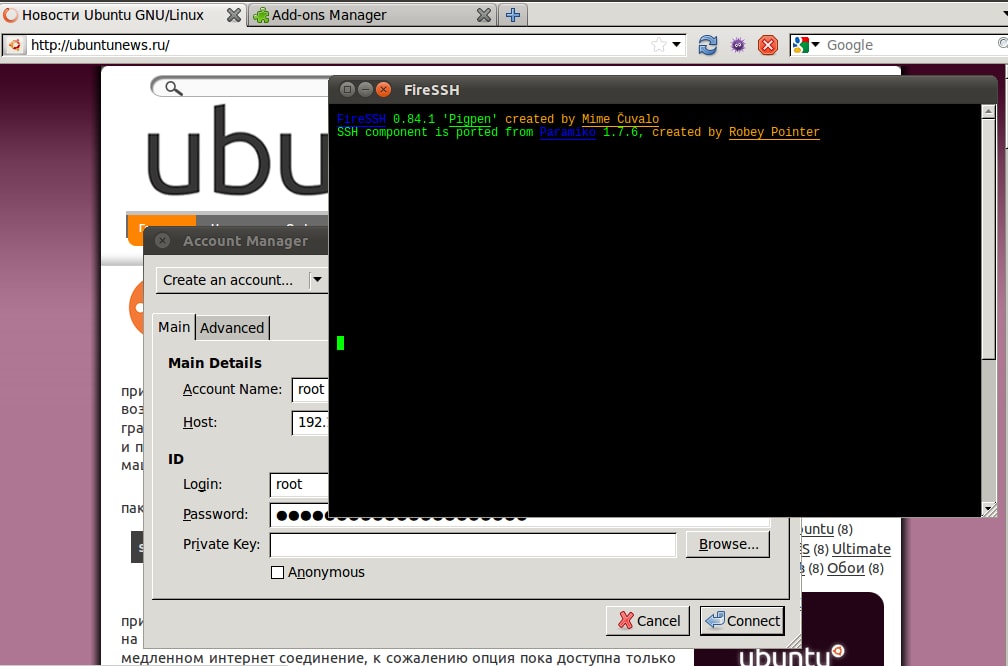
Task: Click the magnifier icon in the page search box
Action: 174,88
